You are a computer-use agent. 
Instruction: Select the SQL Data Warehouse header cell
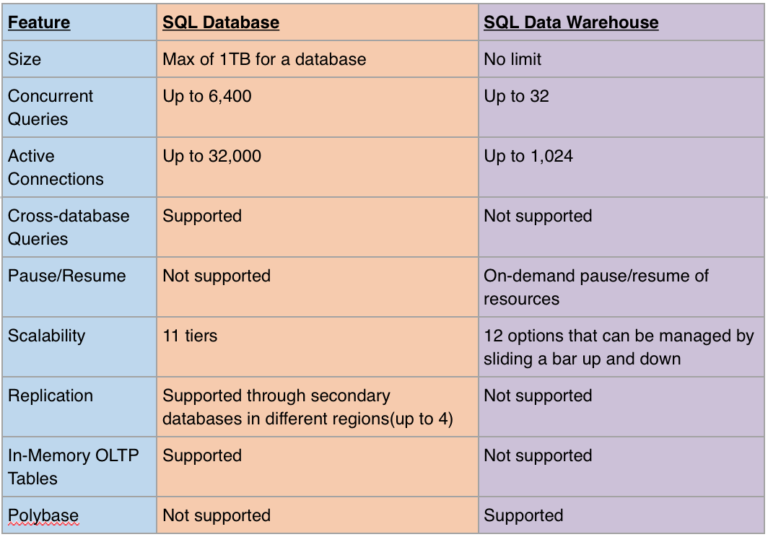pyautogui.click(x=621, y=22)
